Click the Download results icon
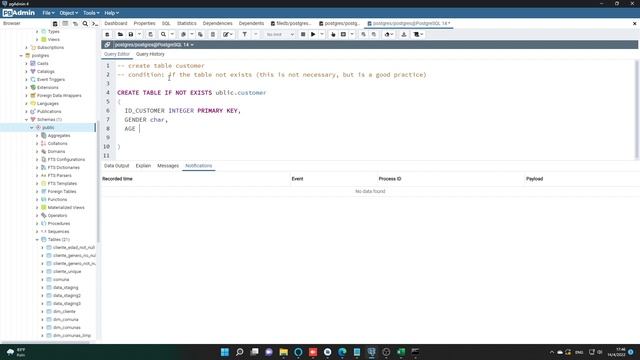This screenshot has height=360, width=640. click(404, 35)
